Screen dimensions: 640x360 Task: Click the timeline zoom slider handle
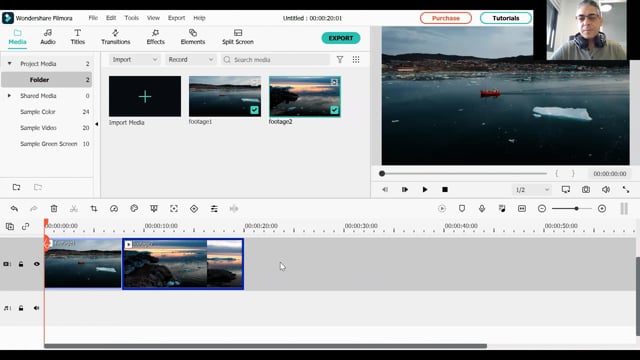(576, 209)
